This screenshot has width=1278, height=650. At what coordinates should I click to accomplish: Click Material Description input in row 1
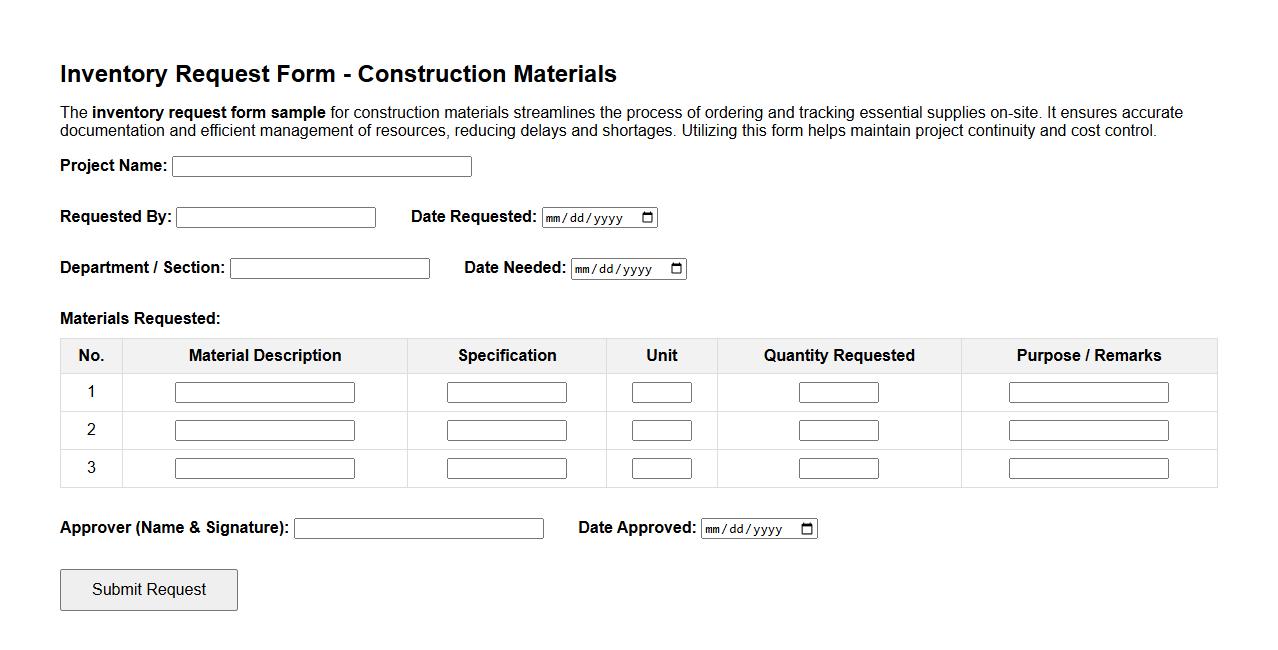(x=264, y=391)
